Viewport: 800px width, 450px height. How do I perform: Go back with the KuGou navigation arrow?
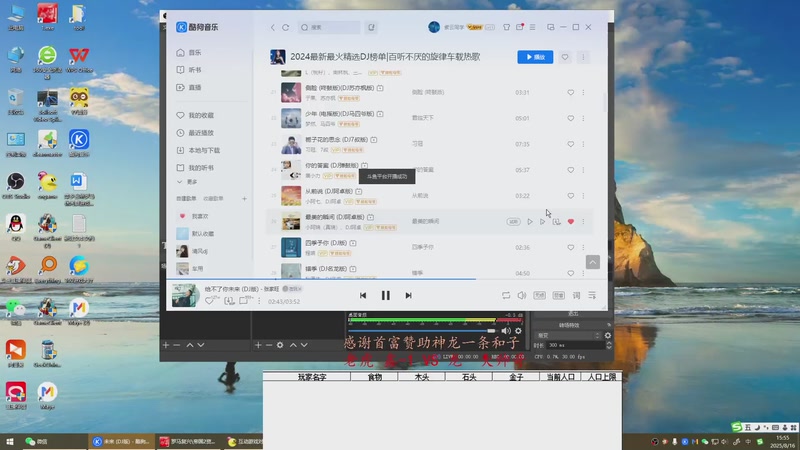pyautogui.click(x=272, y=28)
